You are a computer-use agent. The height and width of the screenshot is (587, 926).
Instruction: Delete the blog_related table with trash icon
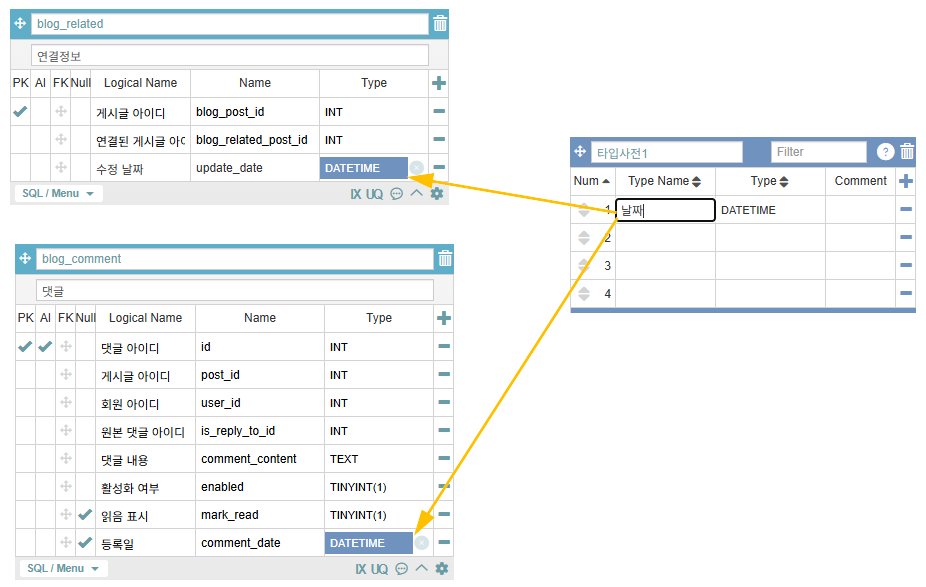pos(440,24)
